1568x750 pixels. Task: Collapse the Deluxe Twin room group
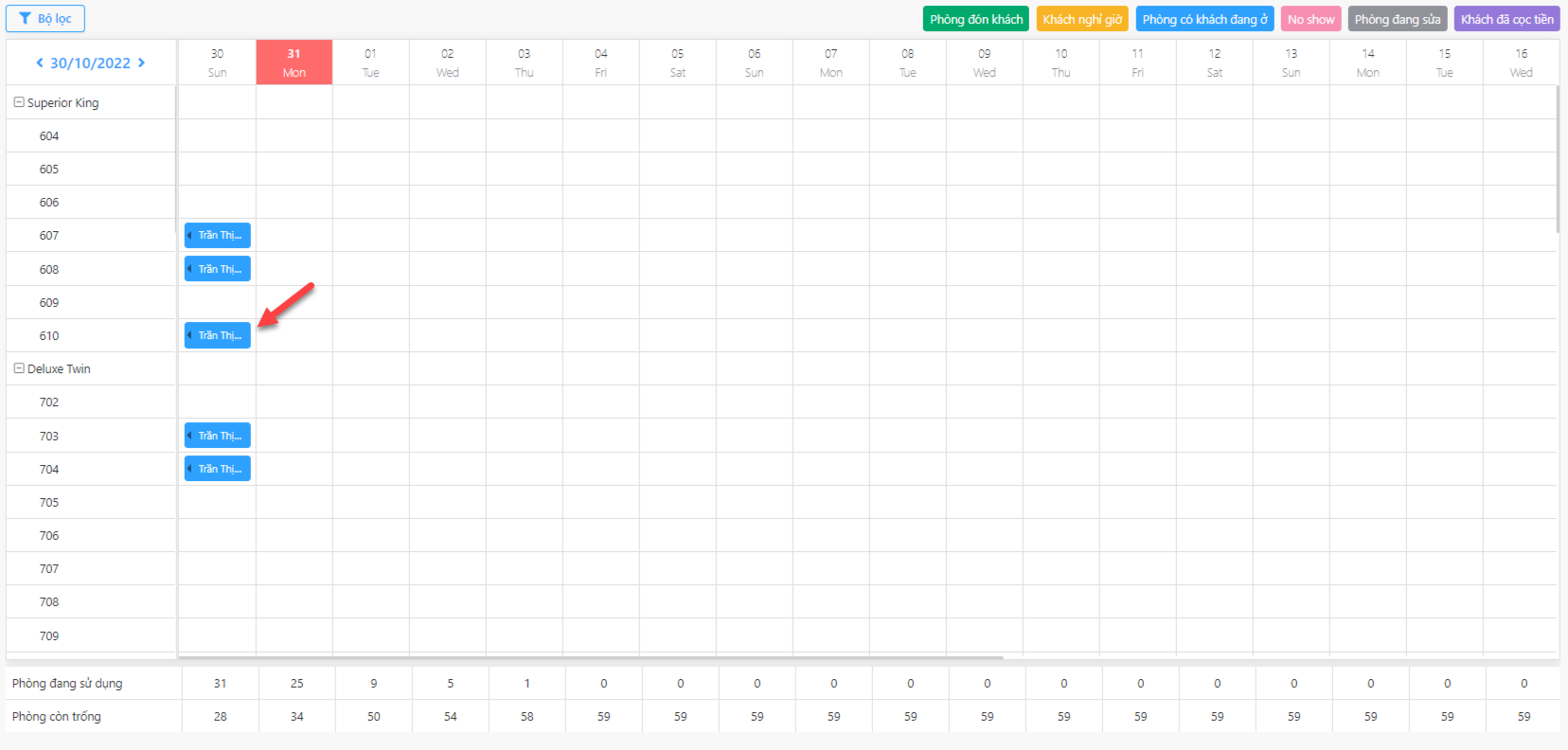pyautogui.click(x=19, y=368)
